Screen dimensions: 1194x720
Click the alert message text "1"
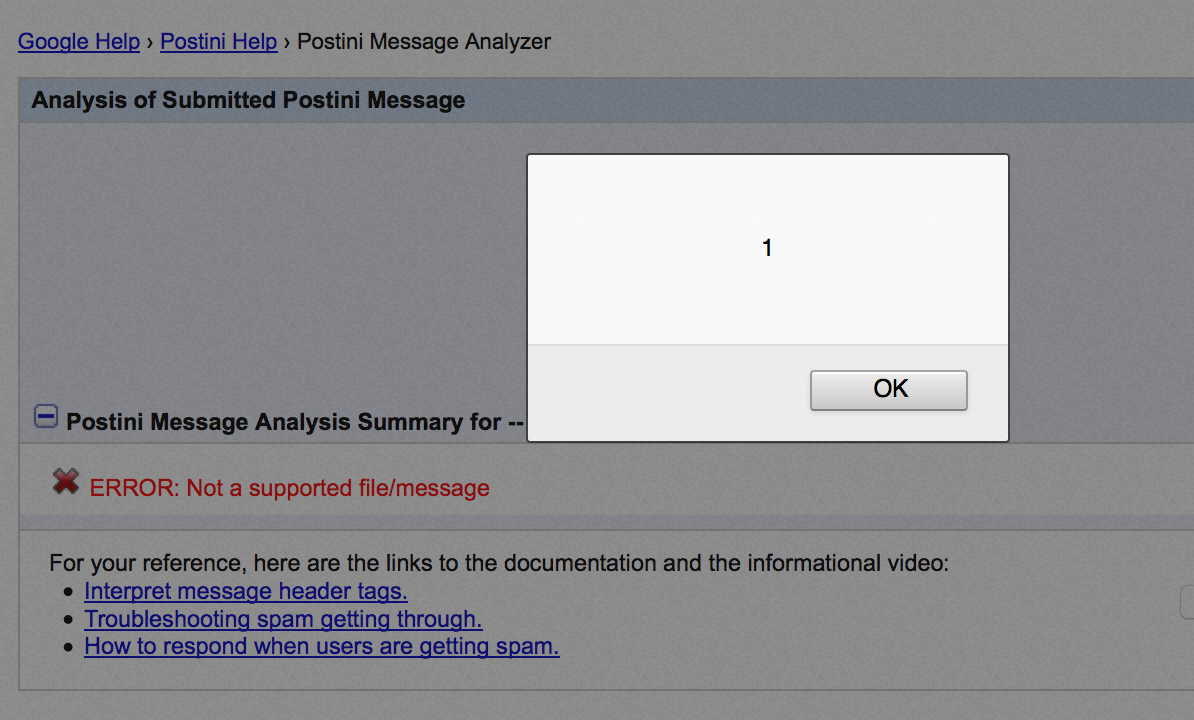767,248
